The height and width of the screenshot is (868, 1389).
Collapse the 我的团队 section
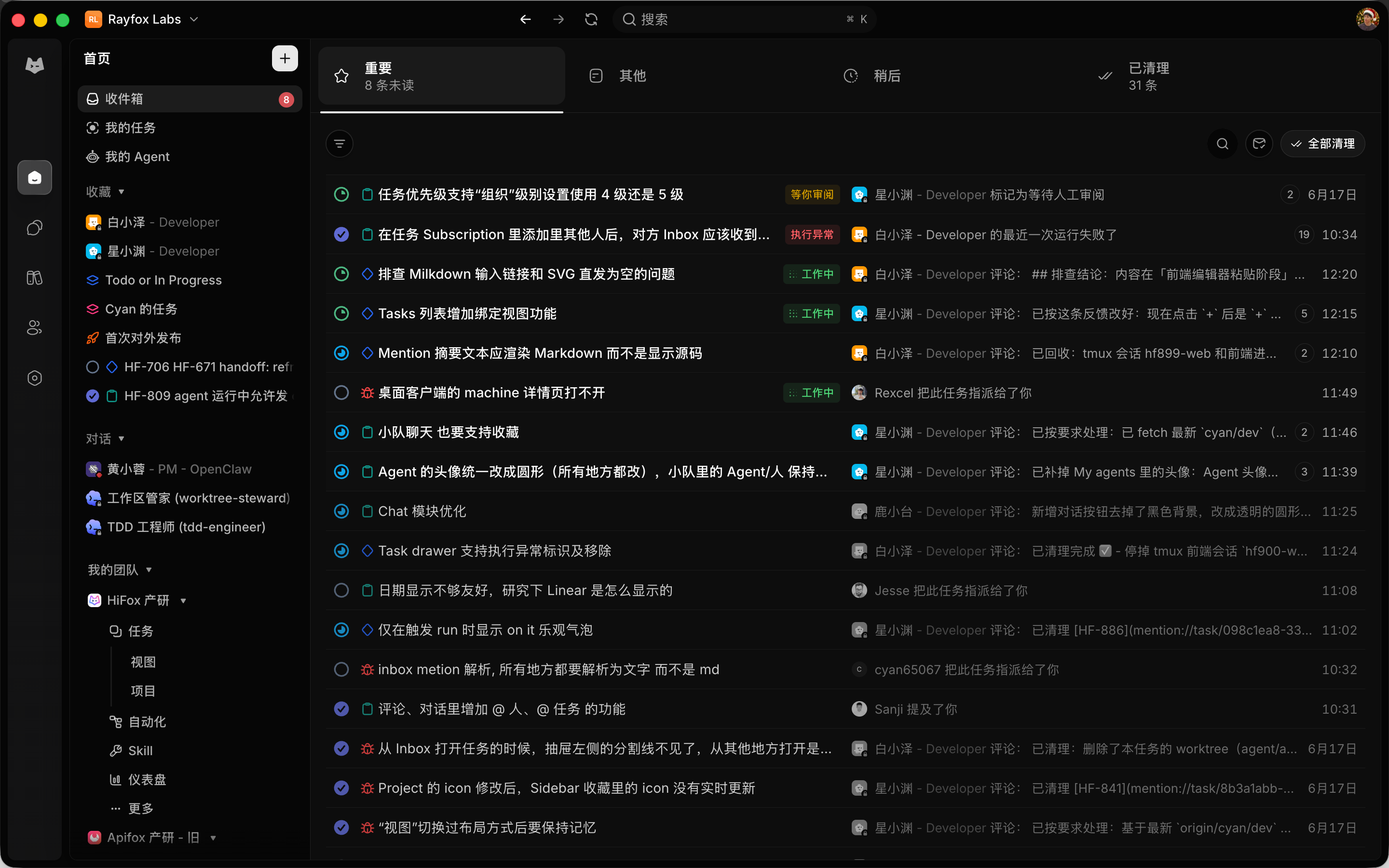[149, 570]
